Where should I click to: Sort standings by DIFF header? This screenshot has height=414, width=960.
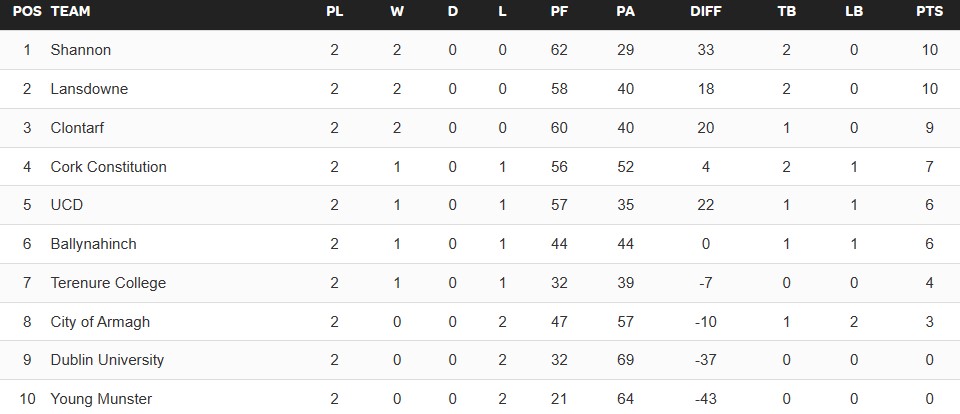point(706,12)
